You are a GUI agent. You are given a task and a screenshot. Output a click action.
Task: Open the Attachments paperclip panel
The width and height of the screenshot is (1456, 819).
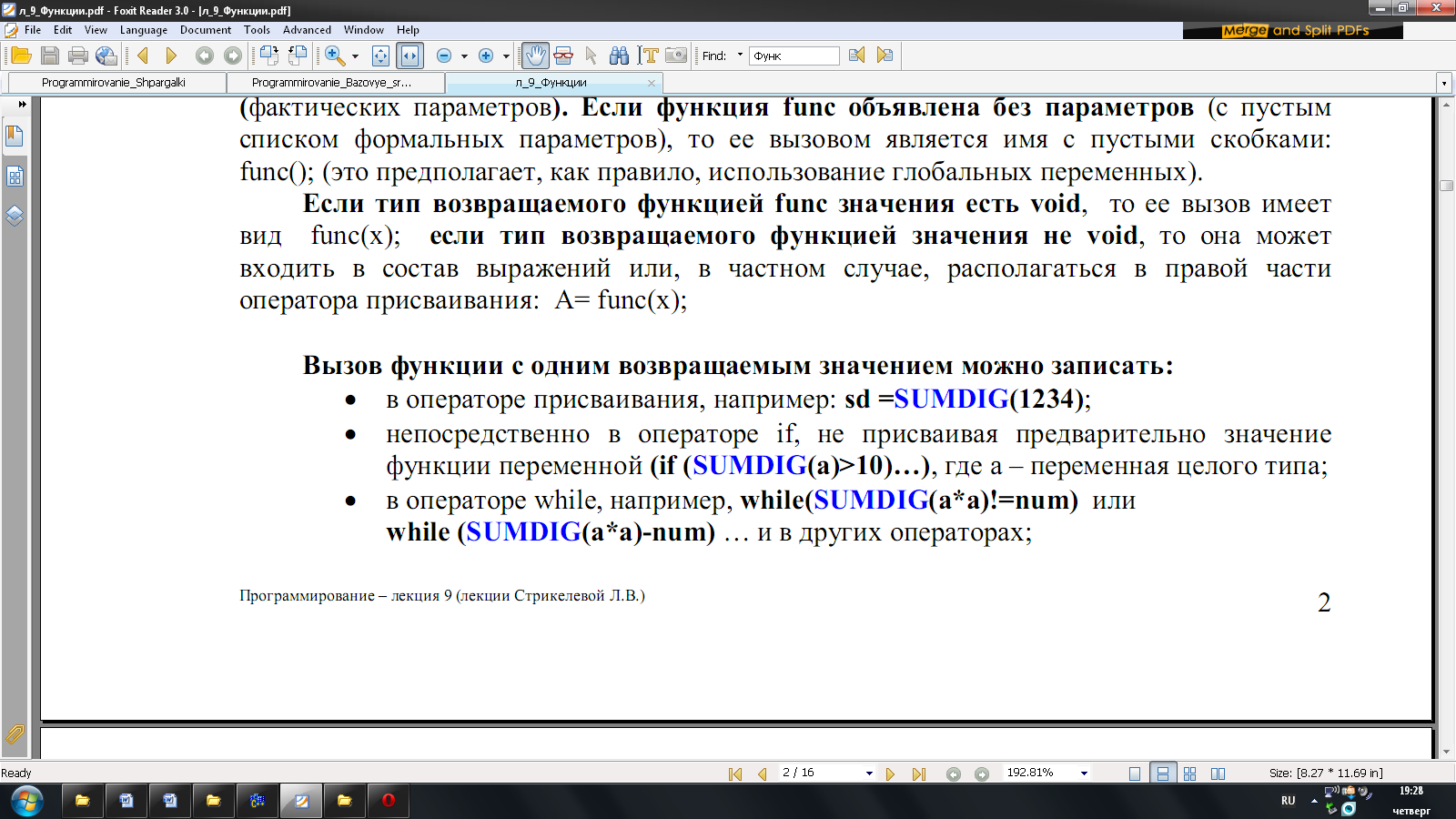(15, 733)
